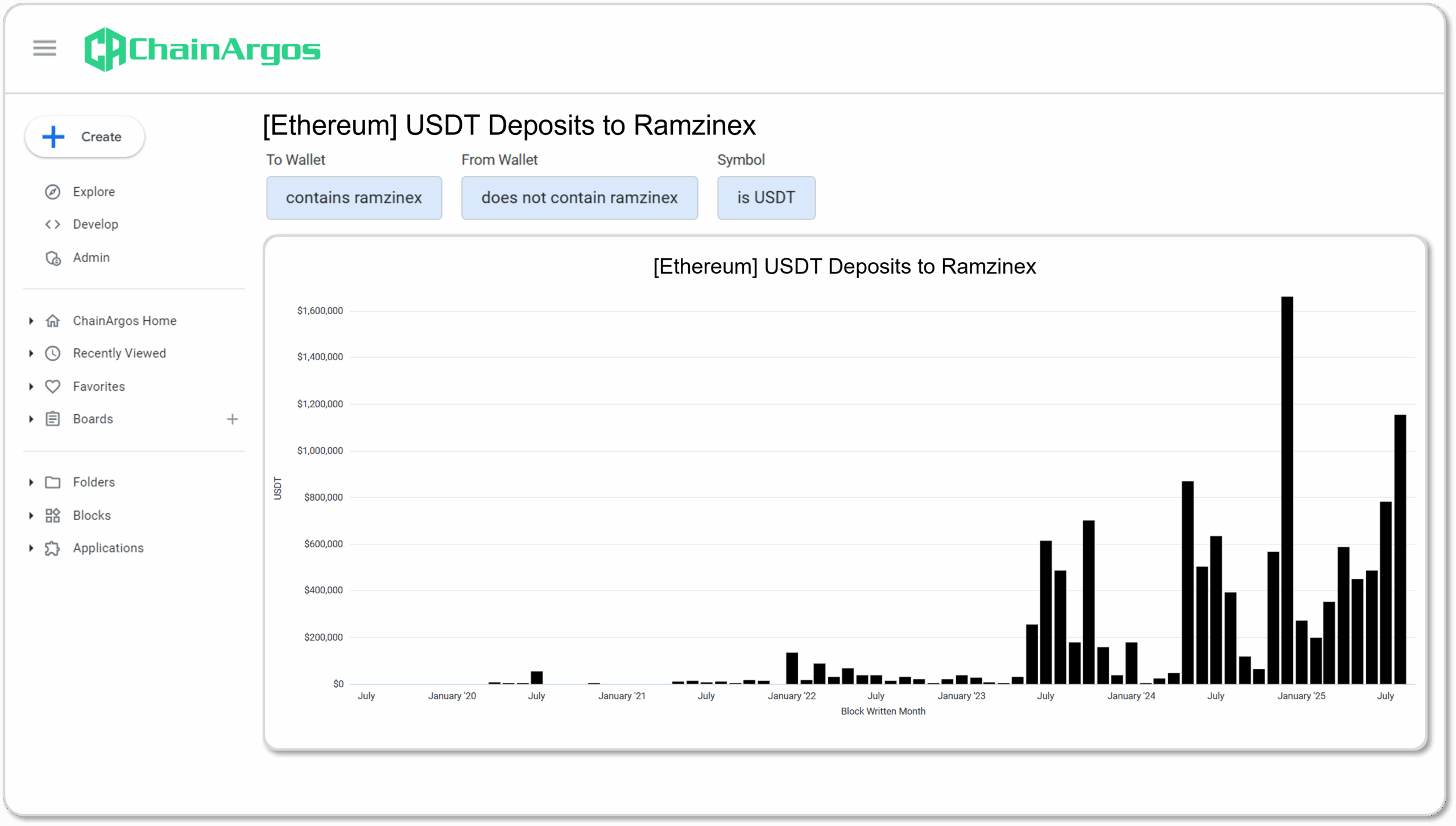This screenshot has width=1456, height=826.
Task: Expand the Favorites section
Action: click(x=31, y=387)
